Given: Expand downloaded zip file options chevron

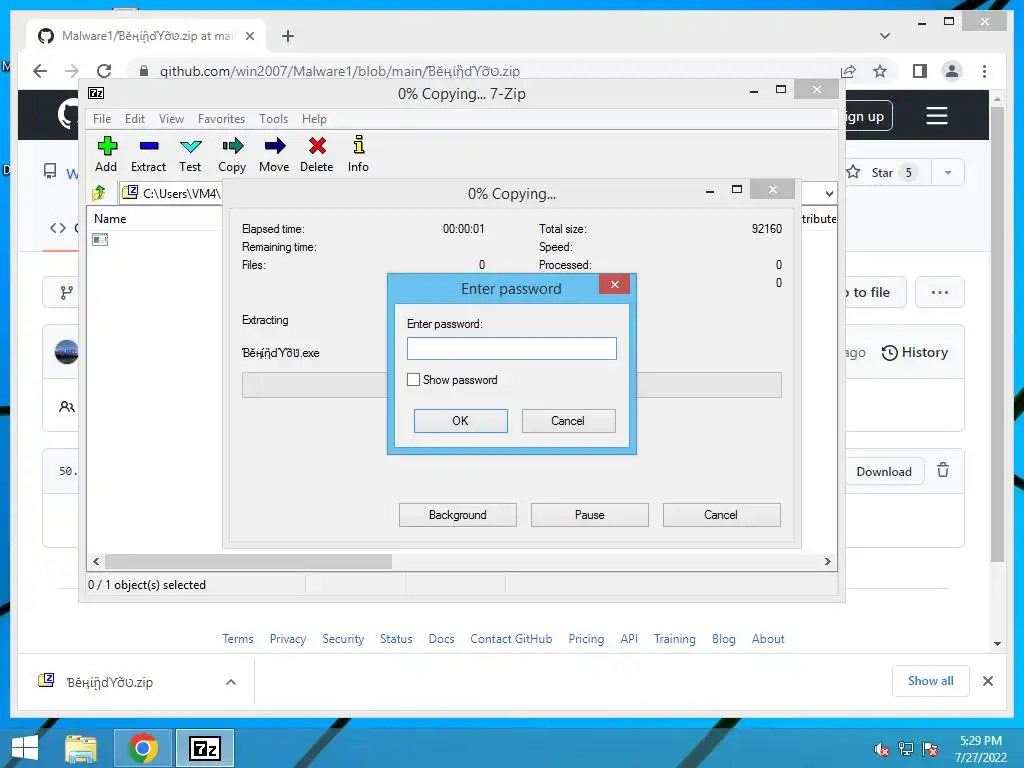Looking at the screenshot, I should [x=231, y=682].
